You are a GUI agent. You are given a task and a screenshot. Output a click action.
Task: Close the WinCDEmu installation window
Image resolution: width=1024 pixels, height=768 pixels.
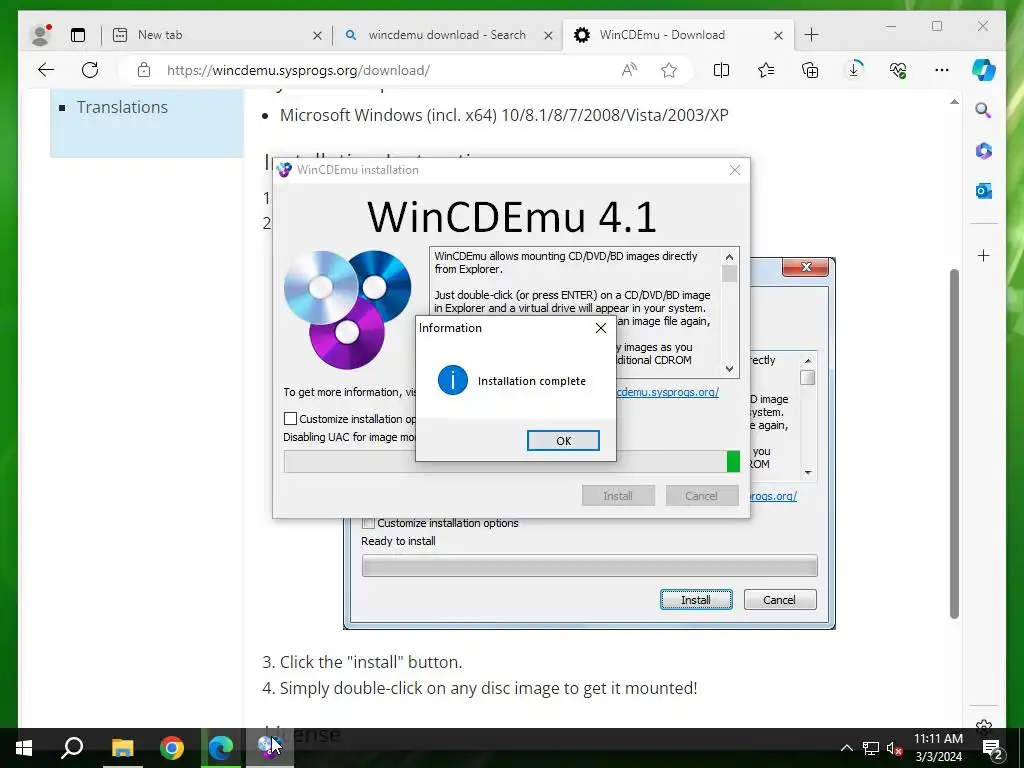coord(735,170)
